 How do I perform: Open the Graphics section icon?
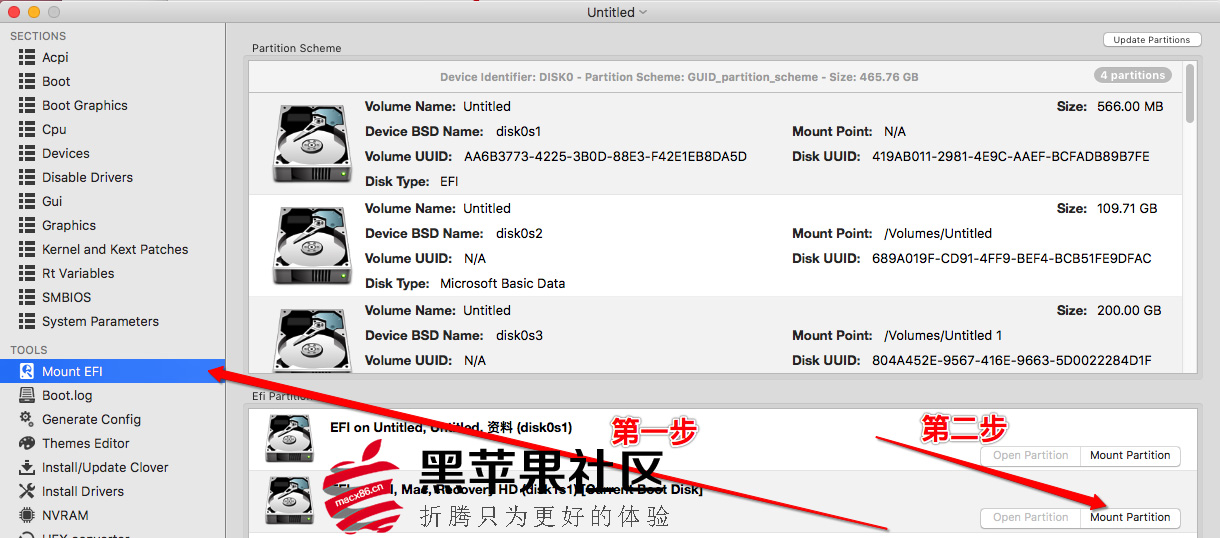(27, 225)
